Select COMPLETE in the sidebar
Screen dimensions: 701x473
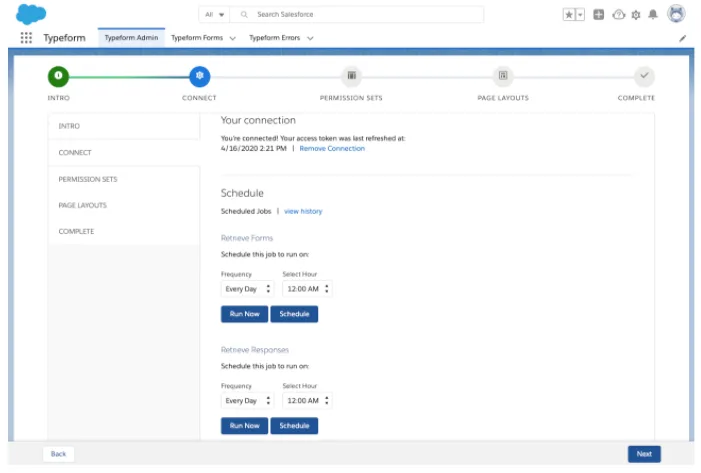point(124,231)
